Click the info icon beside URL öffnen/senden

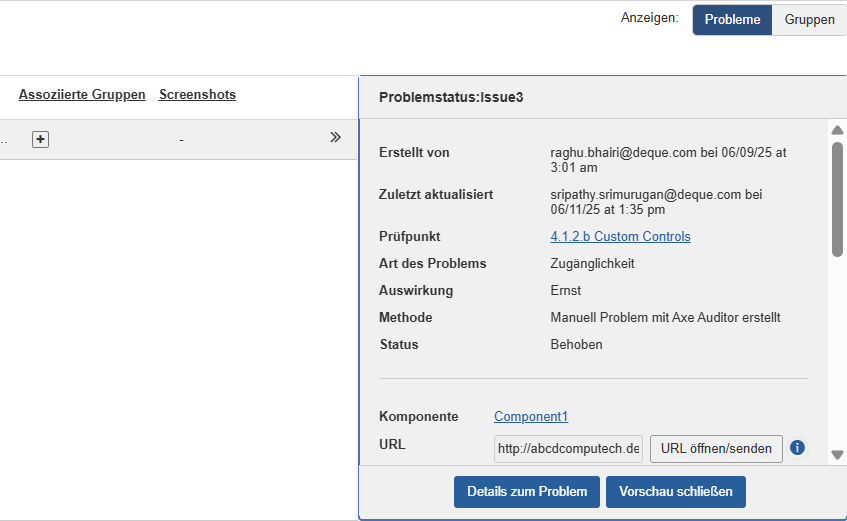point(797,448)
